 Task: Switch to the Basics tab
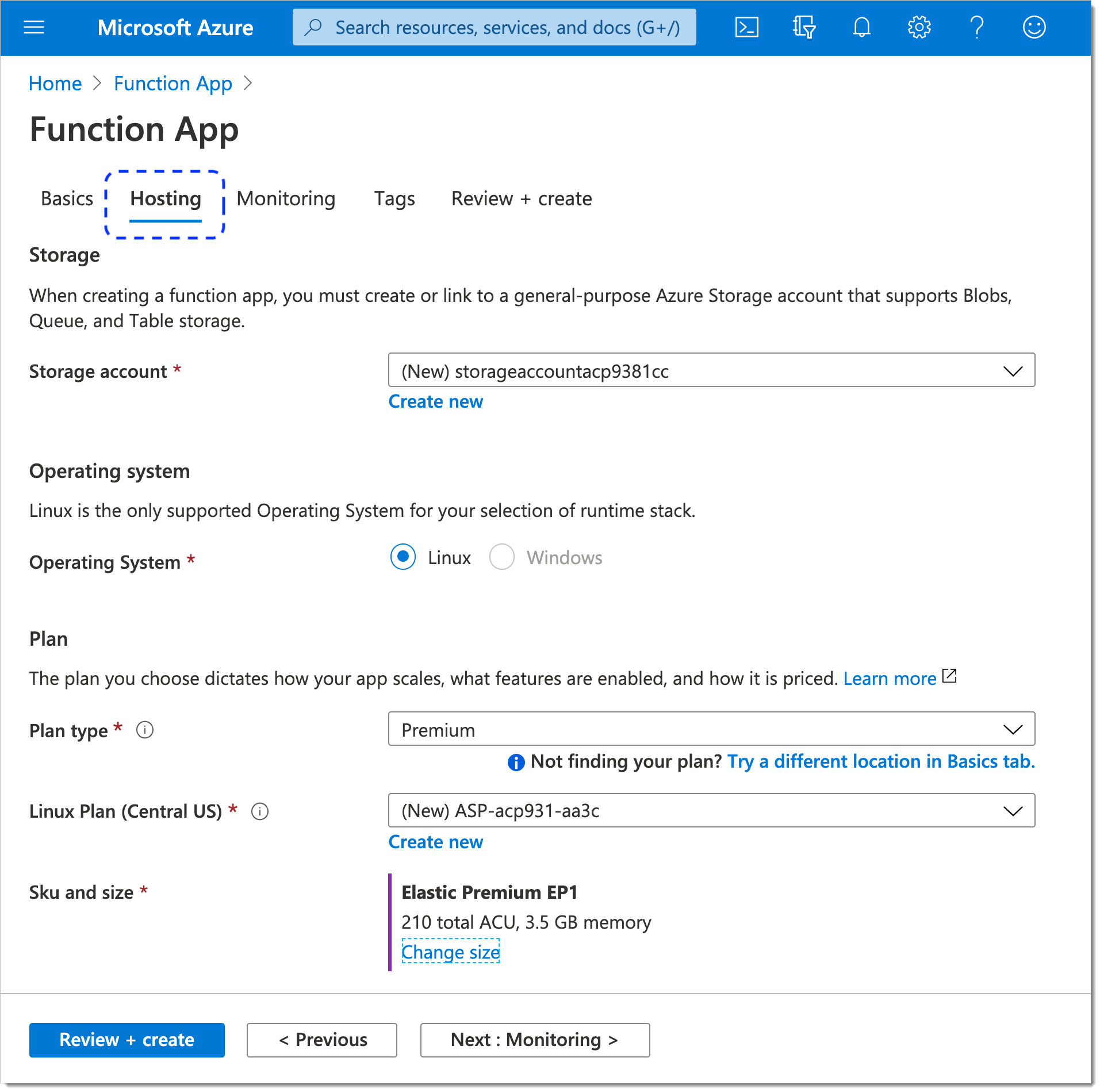pyautogui.click(x=67, y=199)
